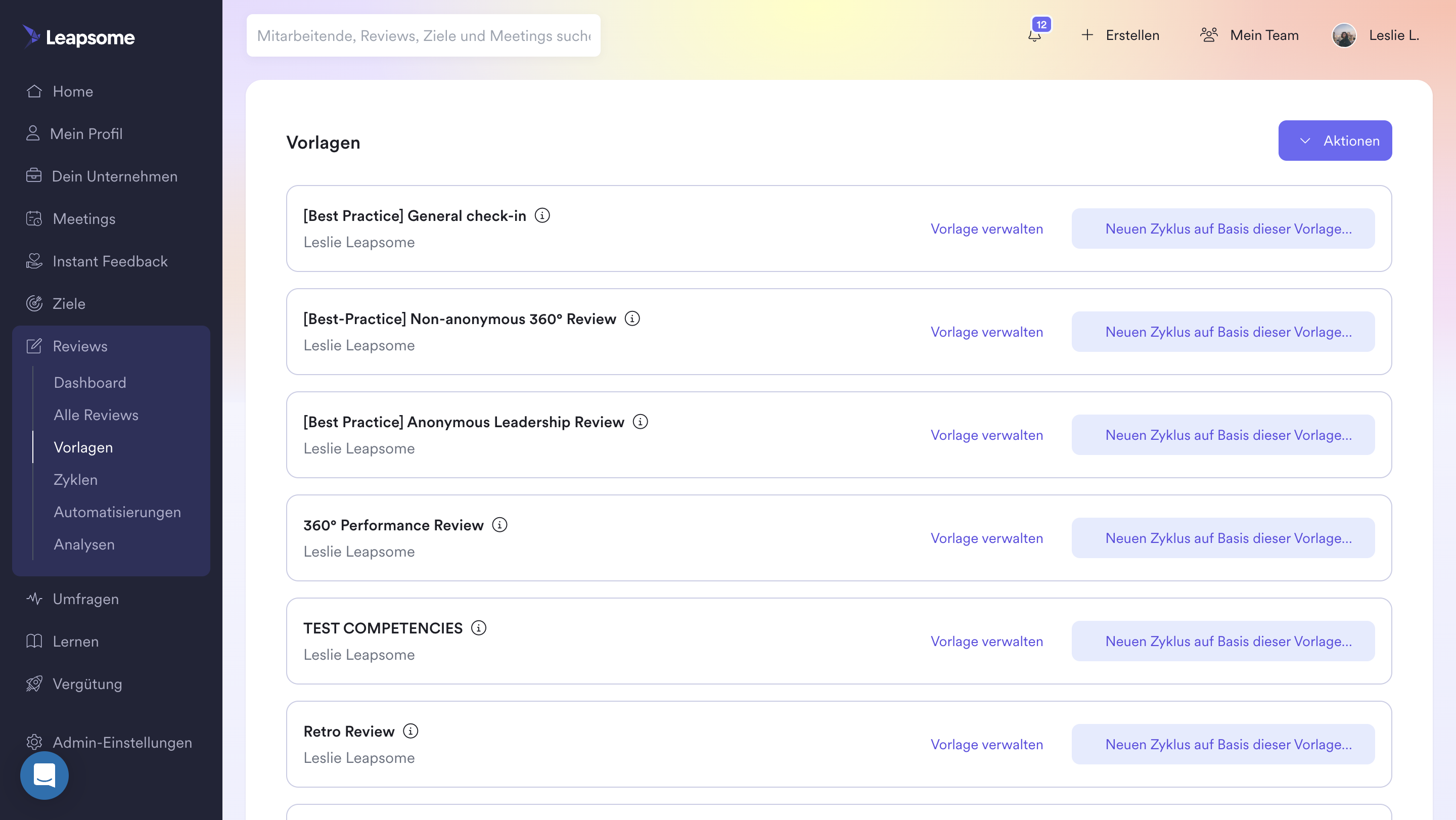1456x820 pixels.
Task: Show info for Non-anonymous 360° Review
Action: (632, 318)
